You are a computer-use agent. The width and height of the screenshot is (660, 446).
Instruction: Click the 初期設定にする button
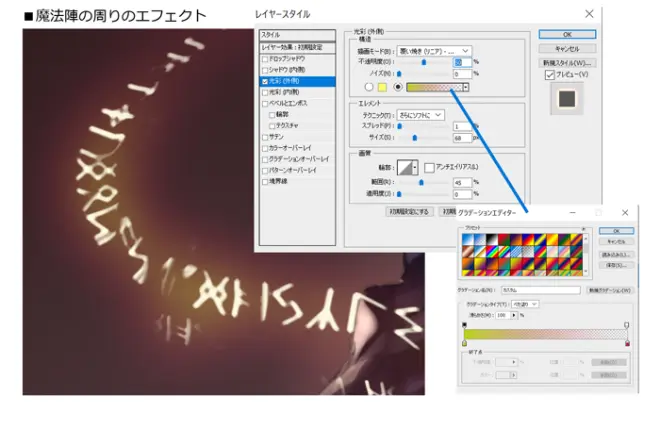(409, 212)
